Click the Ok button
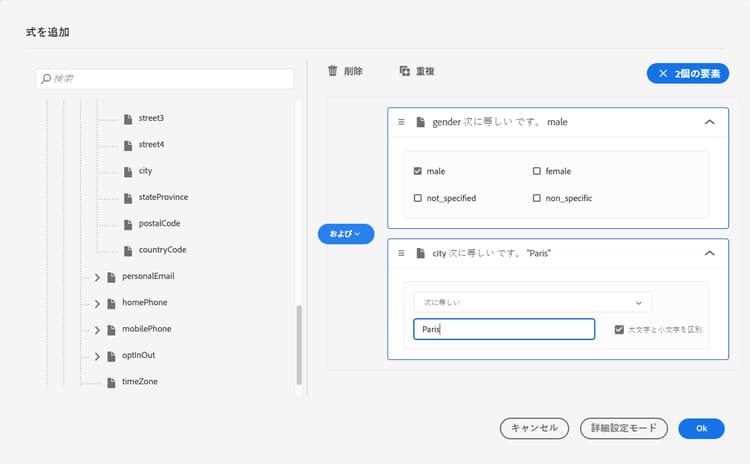The height and width of the screenshot is (464, 750). pos(701,428)
